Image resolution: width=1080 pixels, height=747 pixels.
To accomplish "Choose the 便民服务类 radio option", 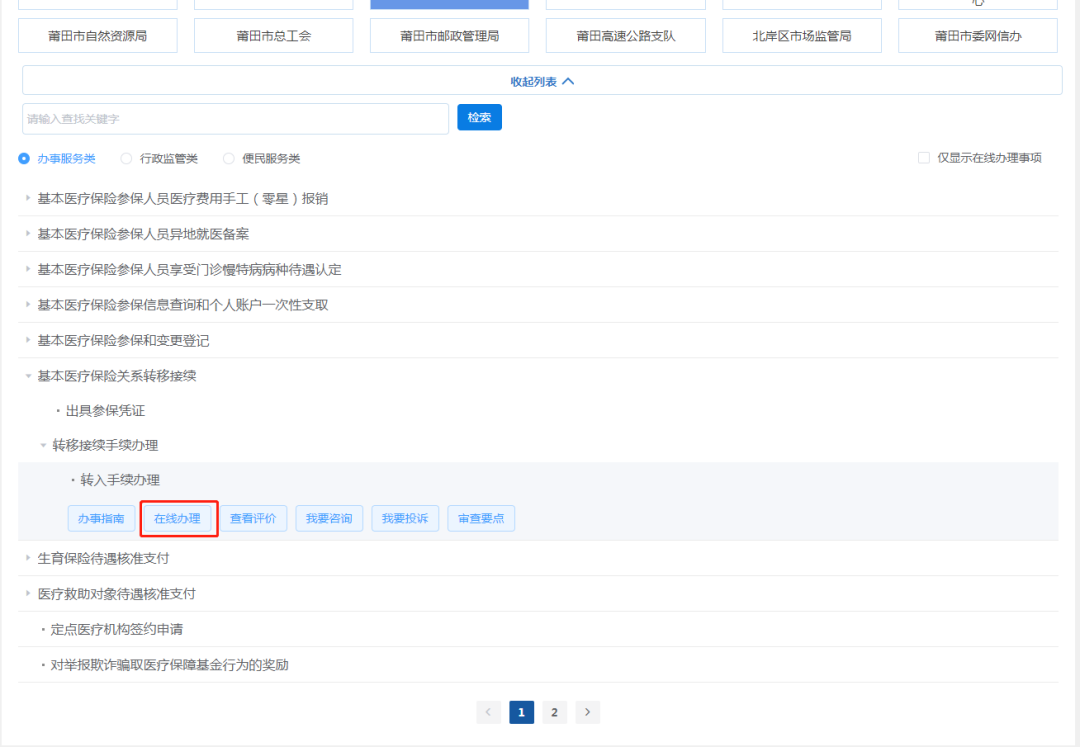I will 228,158.
